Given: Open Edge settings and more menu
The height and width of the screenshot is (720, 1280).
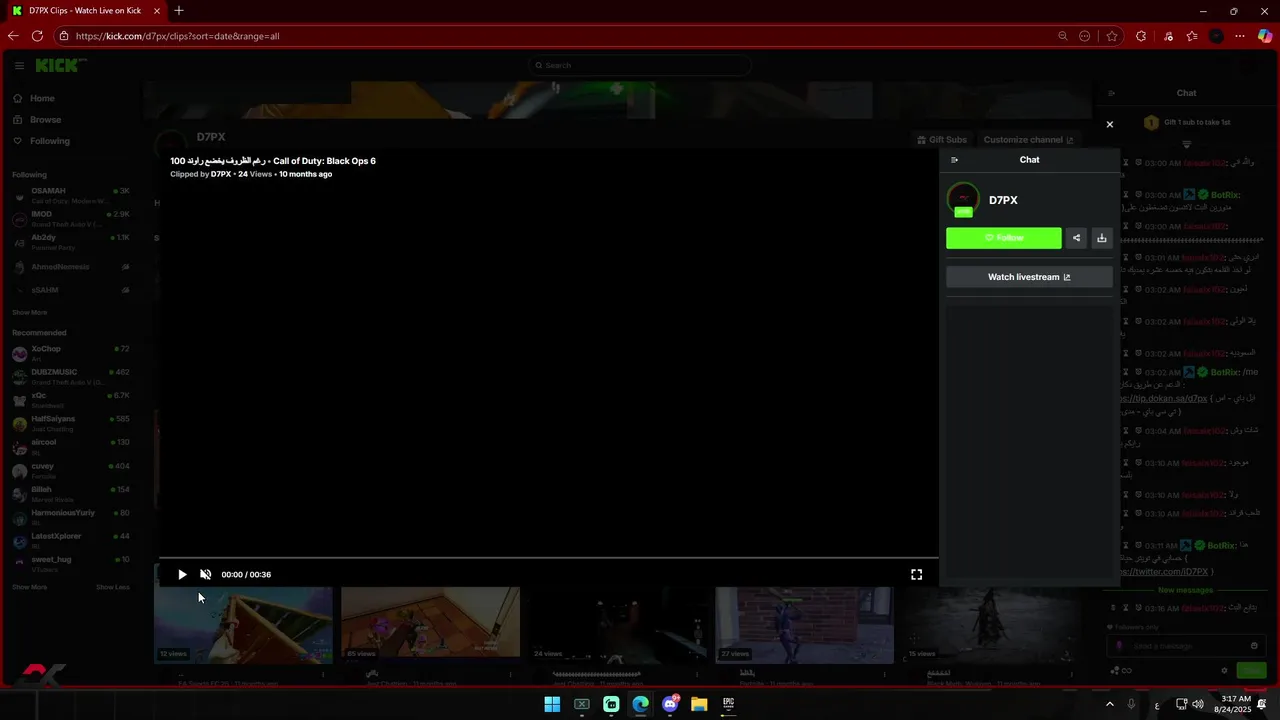Looking at the screenshot, I should point(1240,36).
